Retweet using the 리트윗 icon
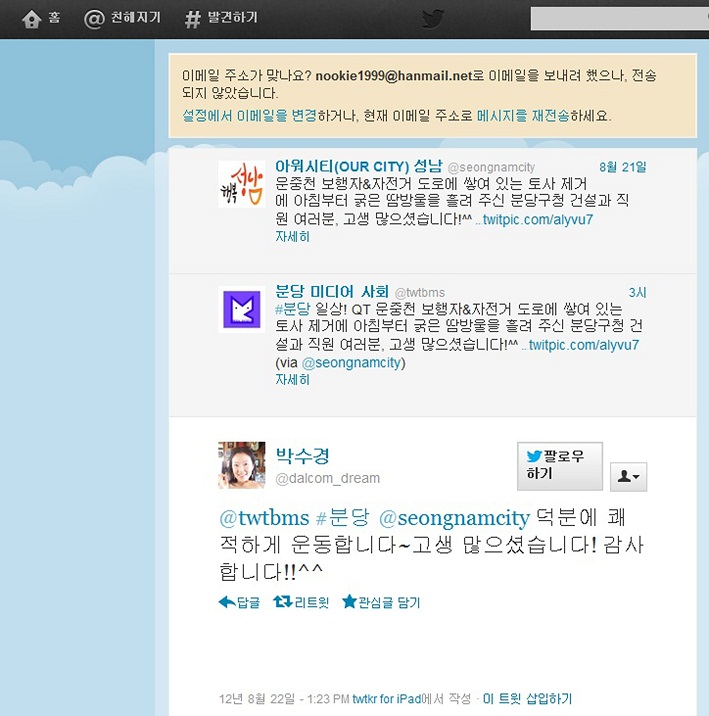 click(x=301, y=602)
